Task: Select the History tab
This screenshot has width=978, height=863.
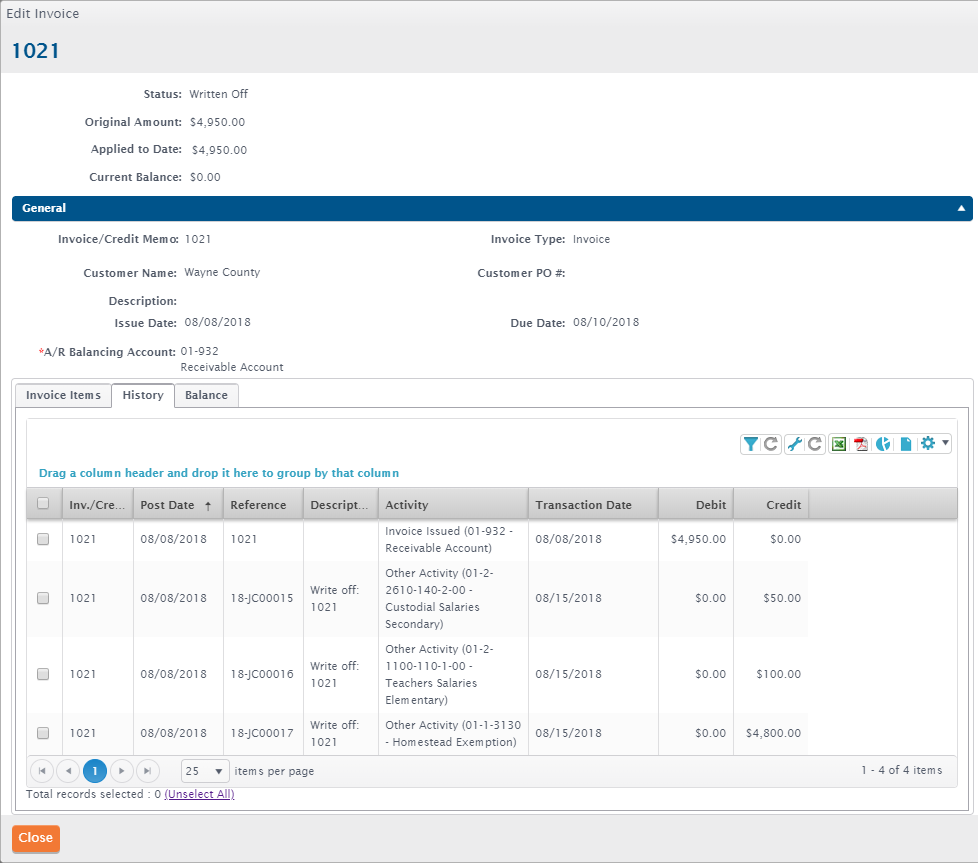Action: [x=143, y=395]
